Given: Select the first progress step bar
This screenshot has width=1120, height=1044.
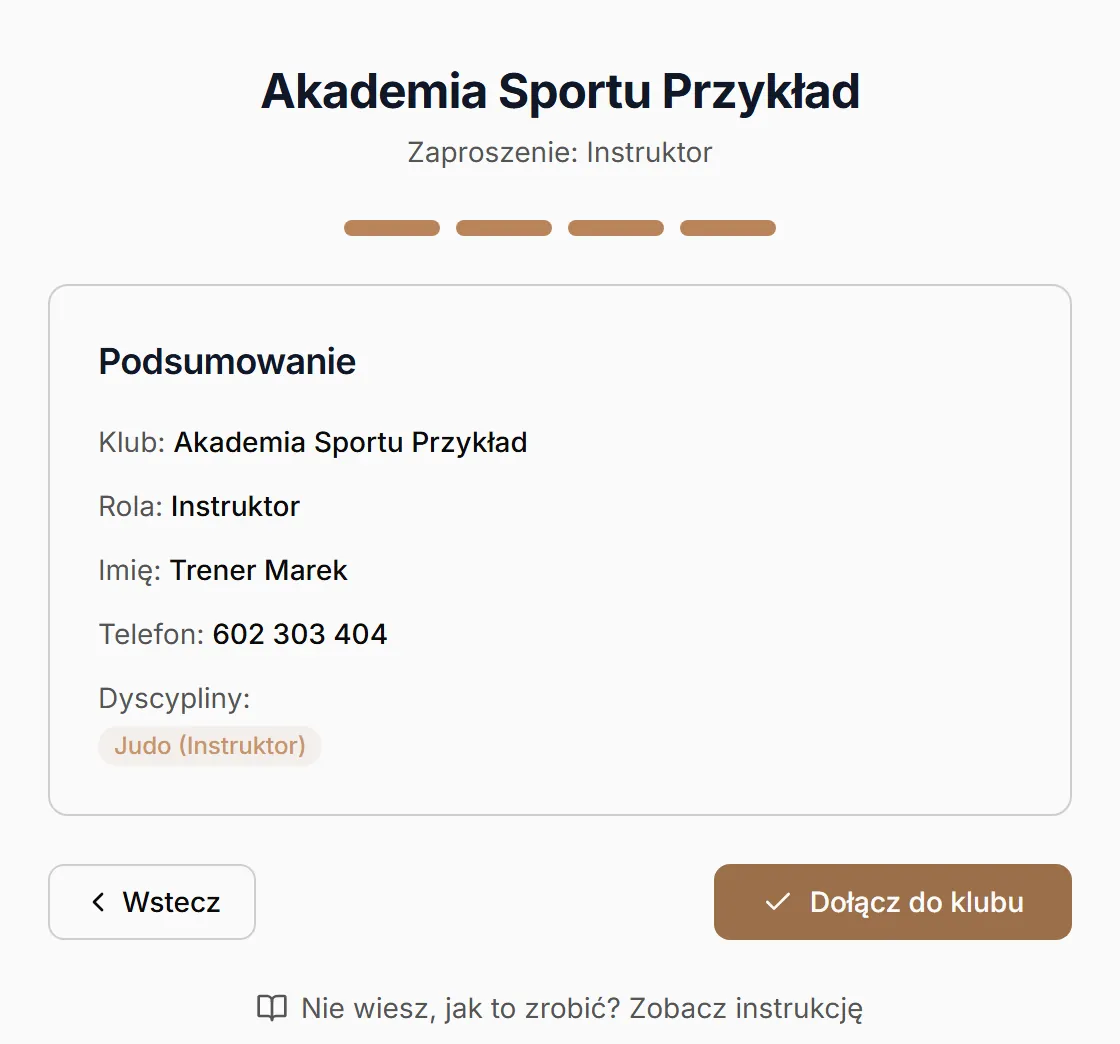Looking at the screenshot, I should pyautogui.click(x=392, y=228).
